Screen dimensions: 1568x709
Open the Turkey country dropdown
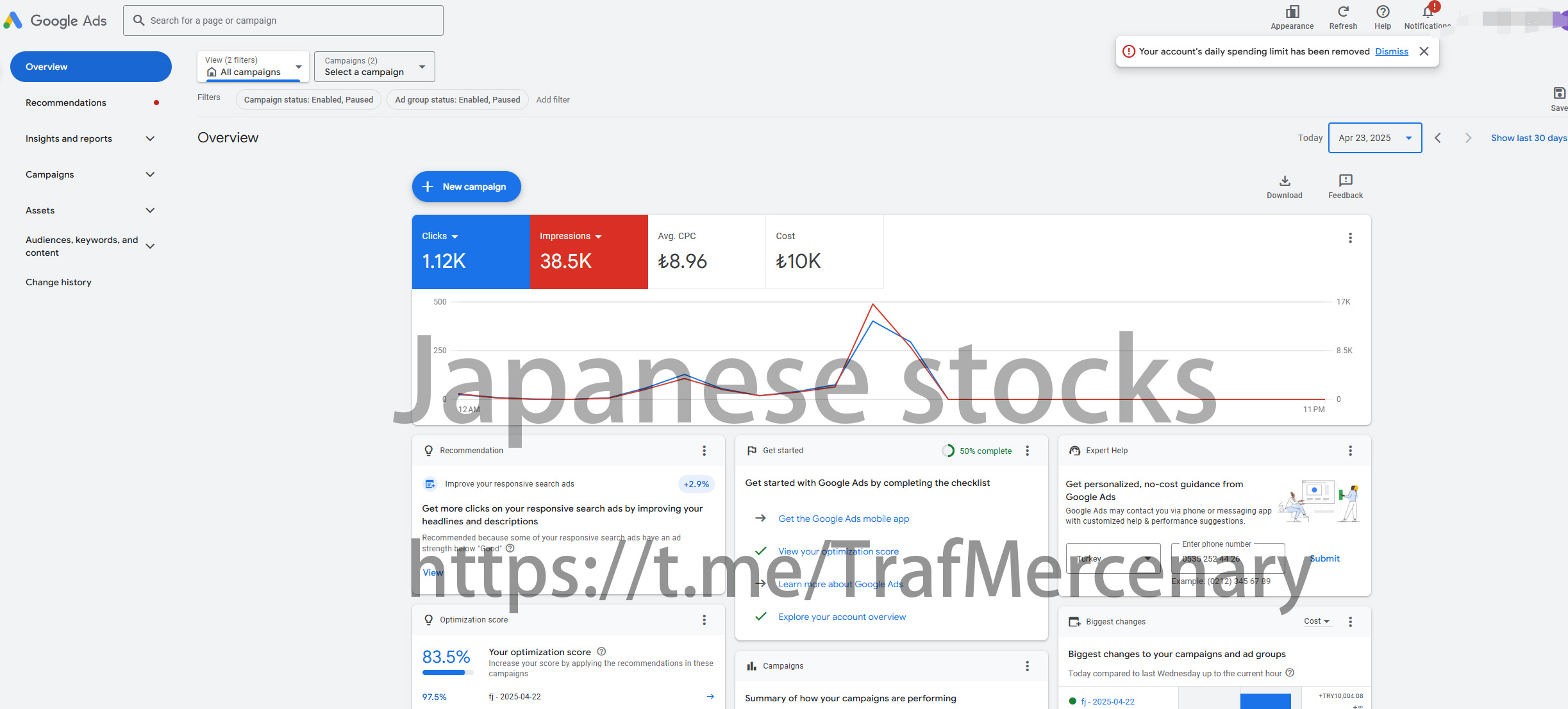(1113, 558)
